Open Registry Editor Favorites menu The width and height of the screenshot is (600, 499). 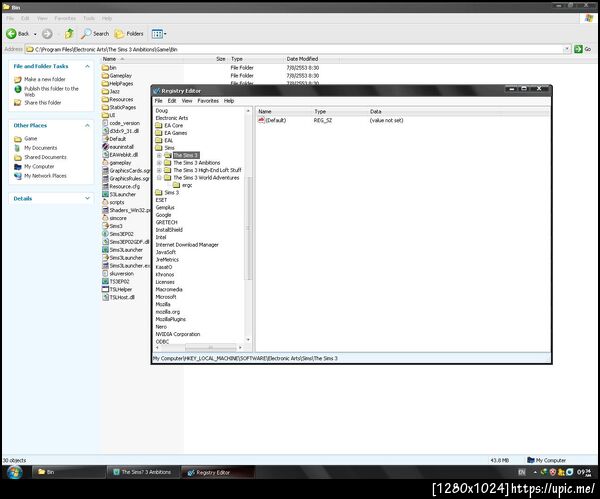(208, 101)
